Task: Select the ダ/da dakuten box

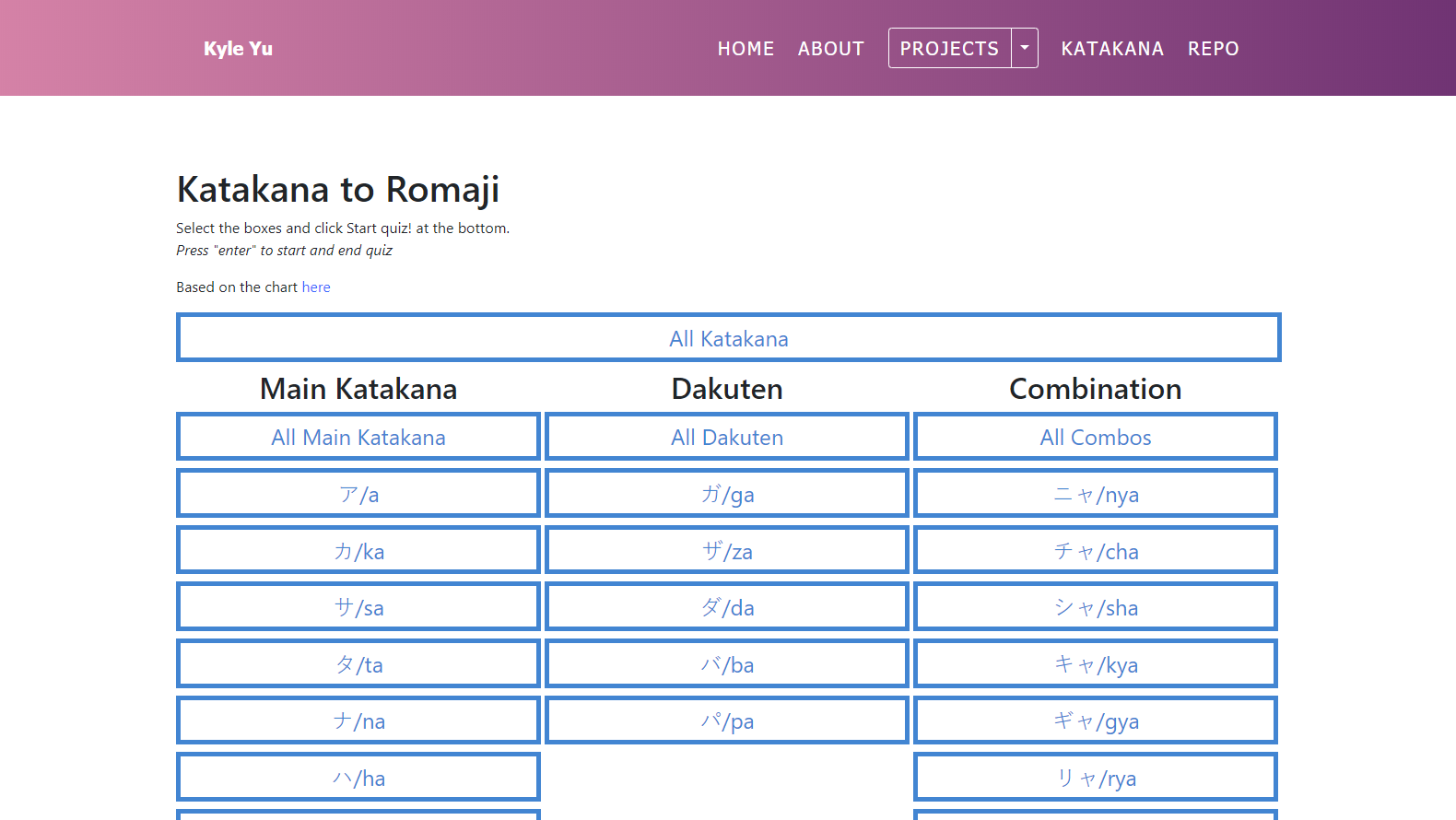Action: [727, 607]
